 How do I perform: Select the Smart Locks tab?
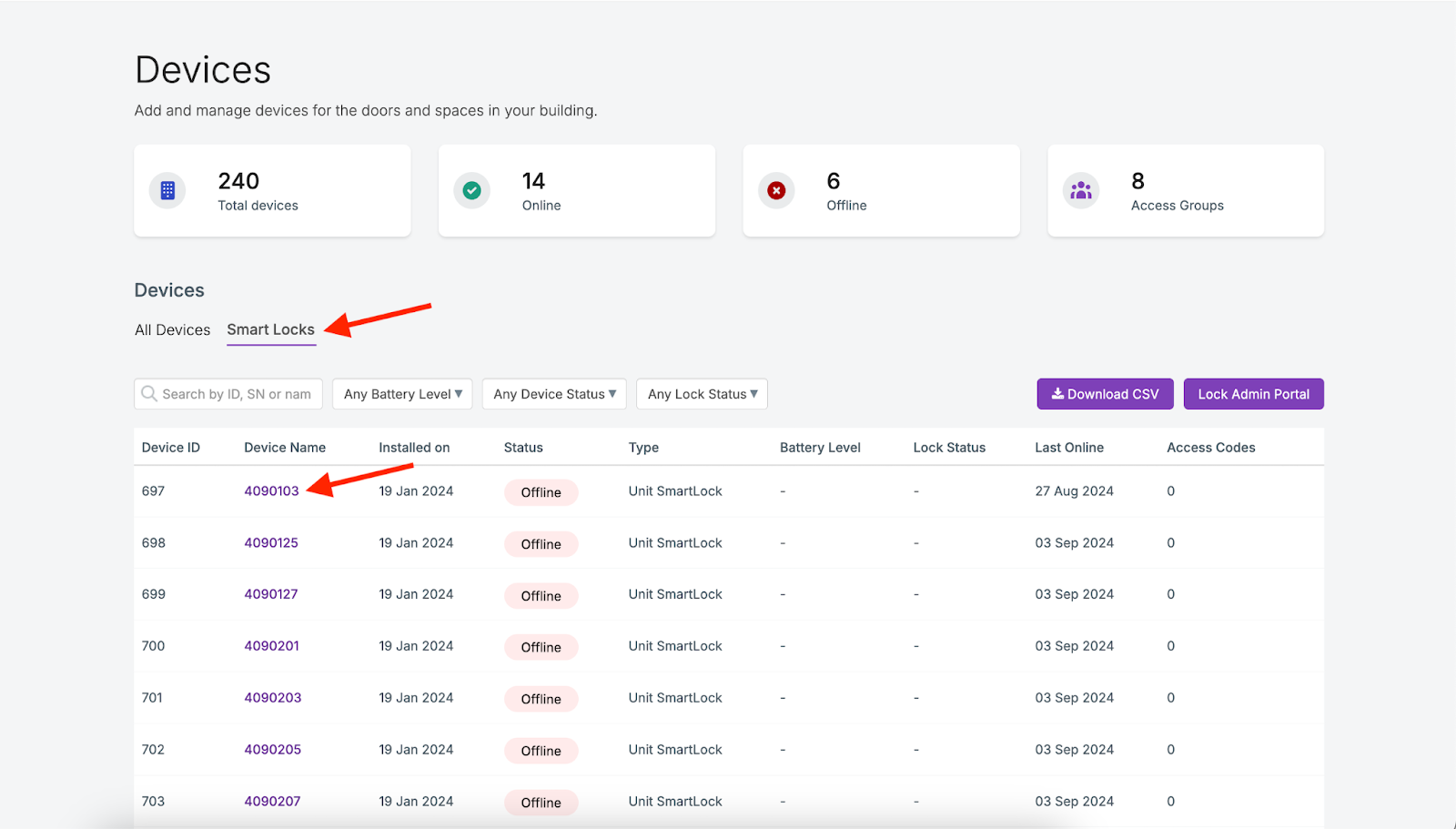(270, 330)
